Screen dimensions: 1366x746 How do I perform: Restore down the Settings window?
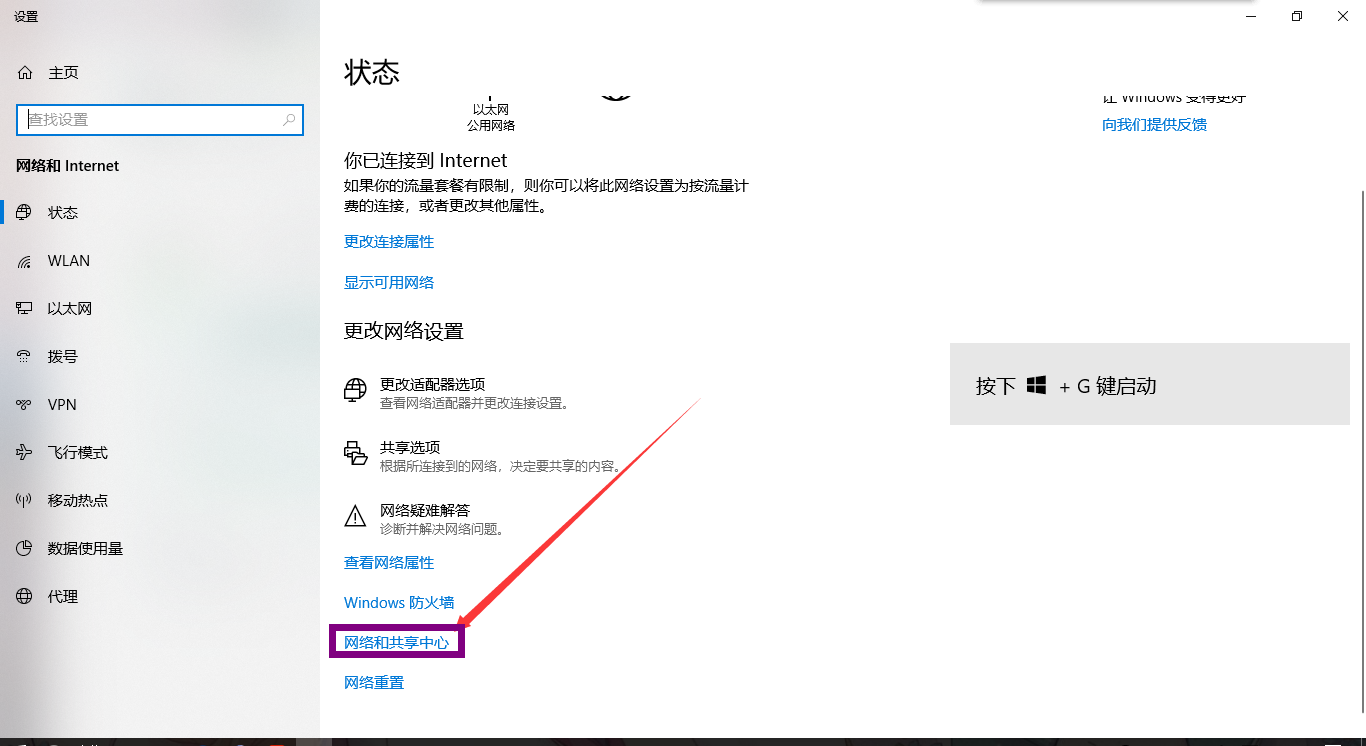tap(1297, 16)
